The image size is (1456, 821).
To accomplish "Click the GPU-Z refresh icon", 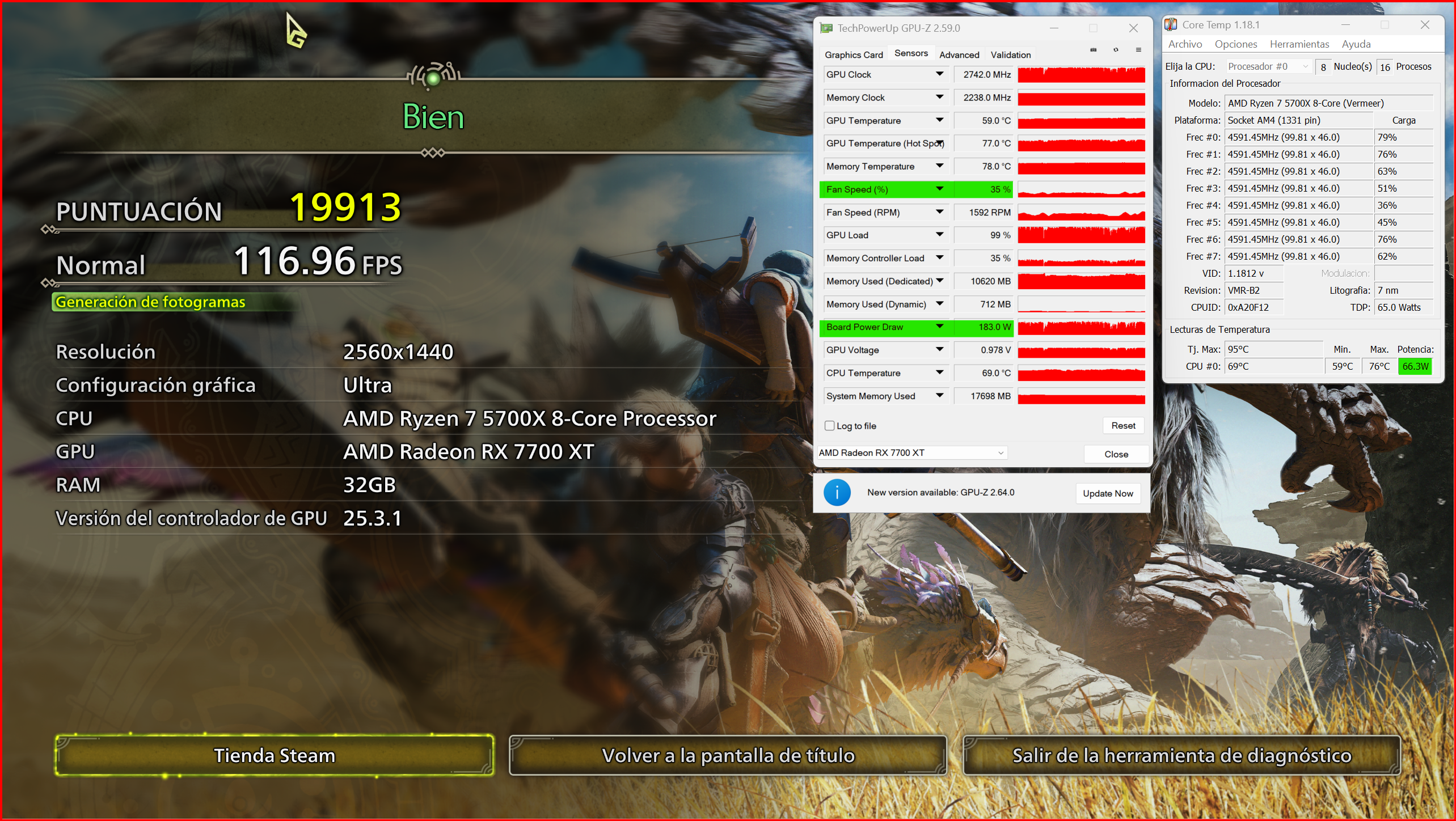I will [1116, 50].
